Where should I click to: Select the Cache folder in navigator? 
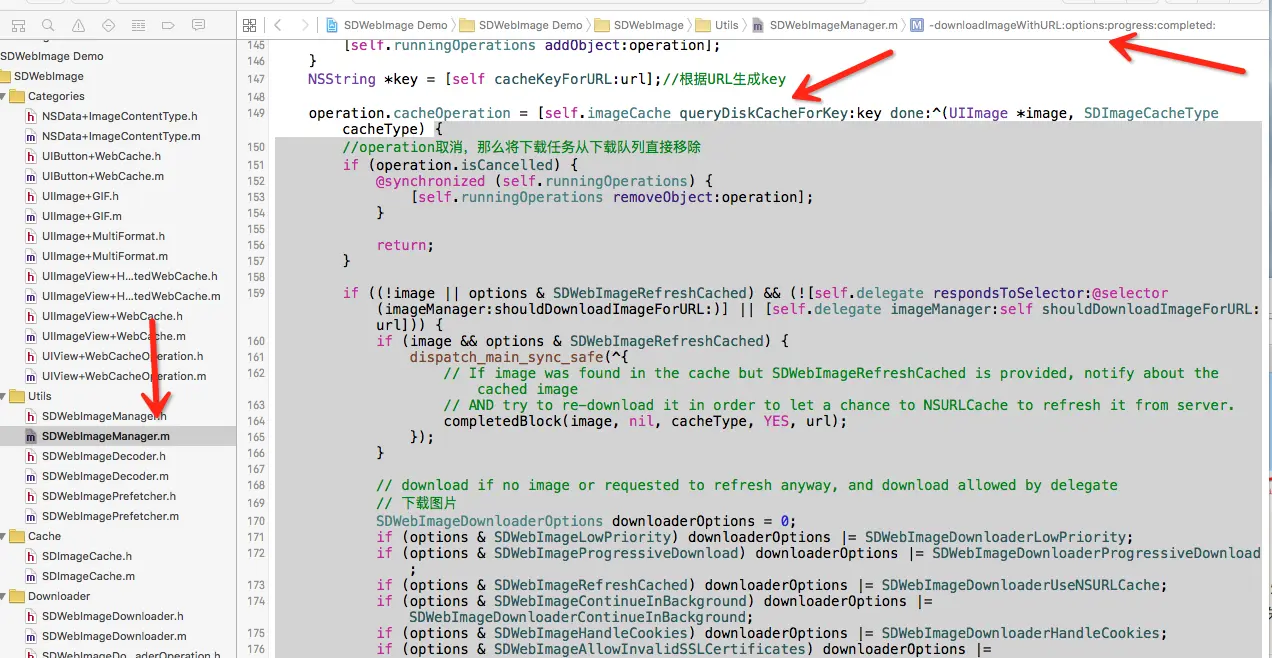pyautogui.click(x=44, y=536)
